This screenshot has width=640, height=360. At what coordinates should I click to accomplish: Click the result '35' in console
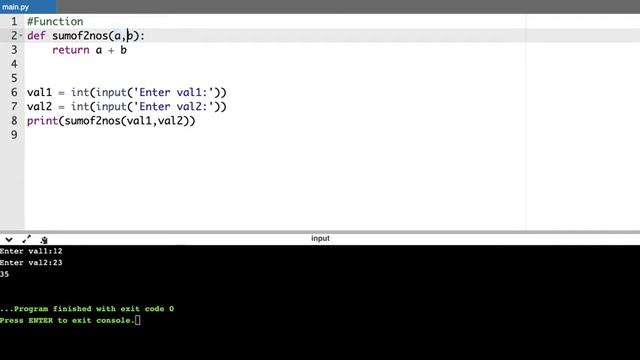(x=4, y=274)
